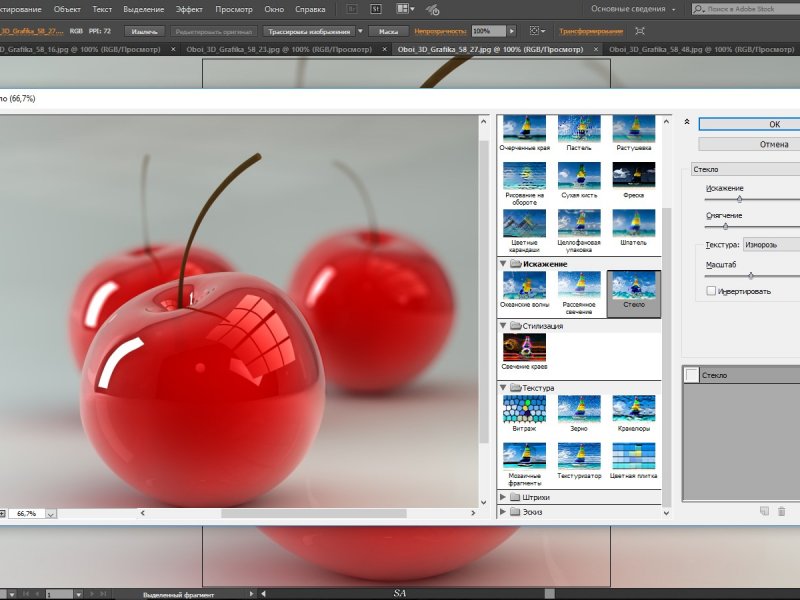
Task: Open the Просмотр menu
Action: click(234, 9)
